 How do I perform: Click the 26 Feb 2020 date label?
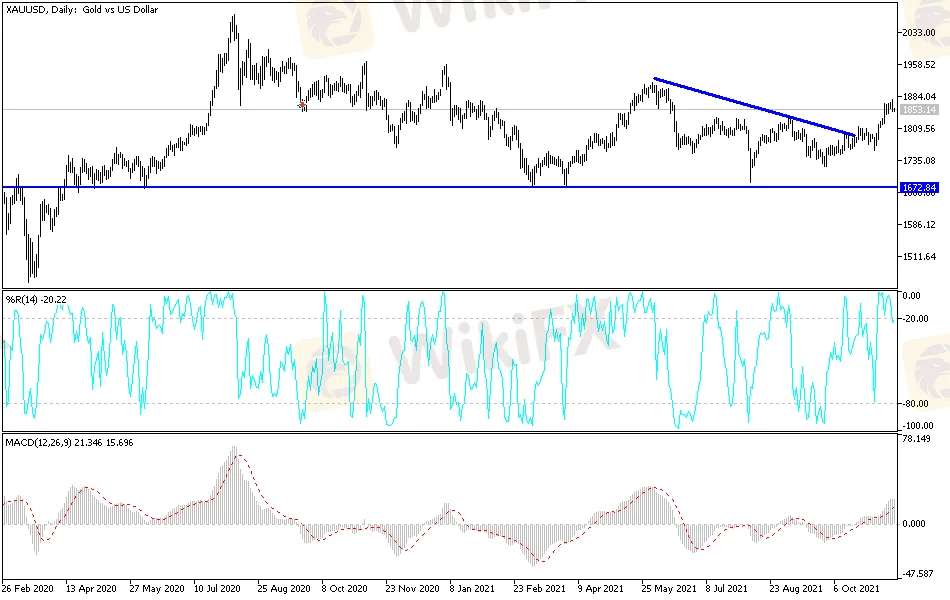click(x=27, y=588)
